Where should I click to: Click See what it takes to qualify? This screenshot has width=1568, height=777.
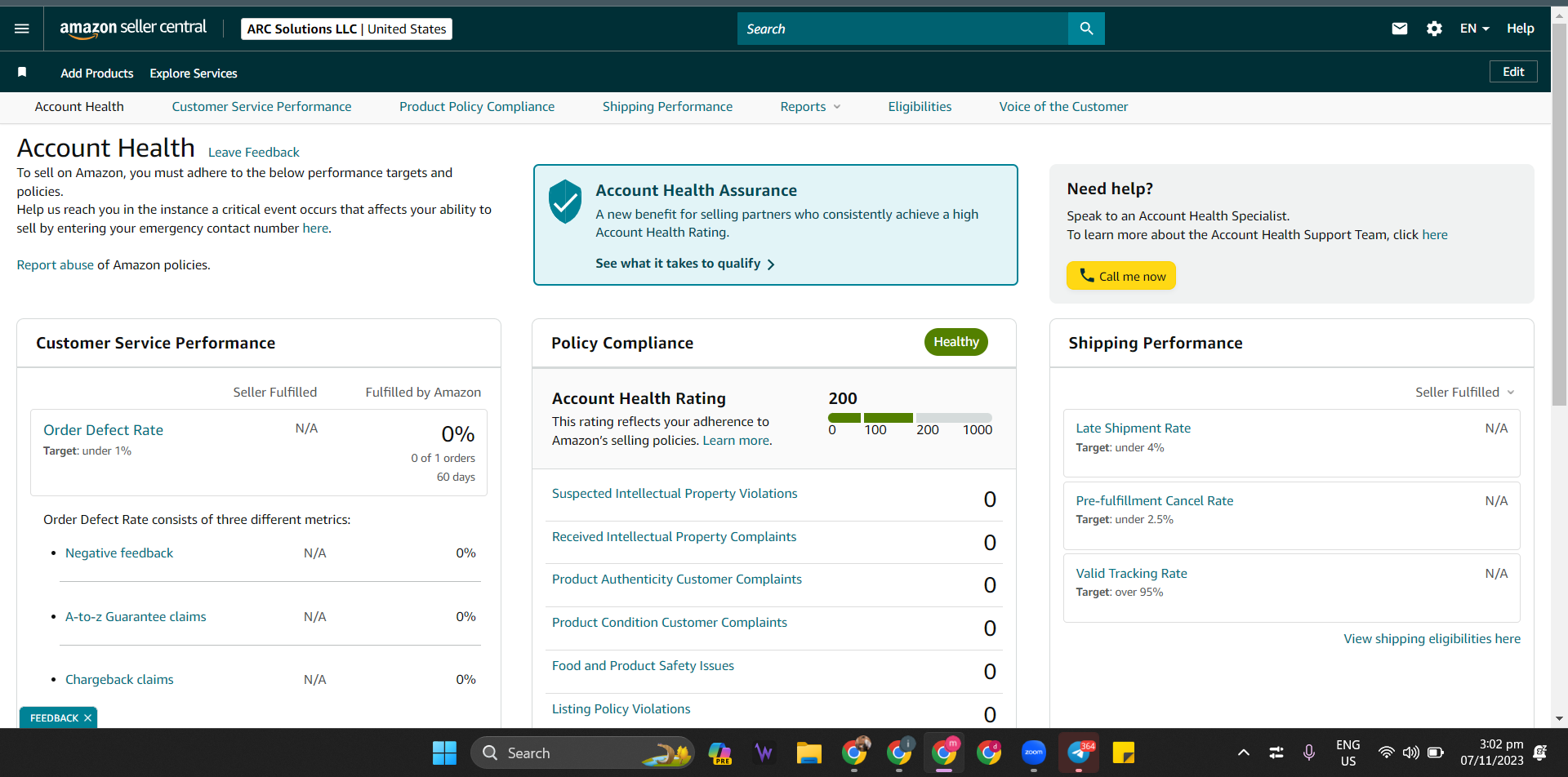[x=685, y=264]
